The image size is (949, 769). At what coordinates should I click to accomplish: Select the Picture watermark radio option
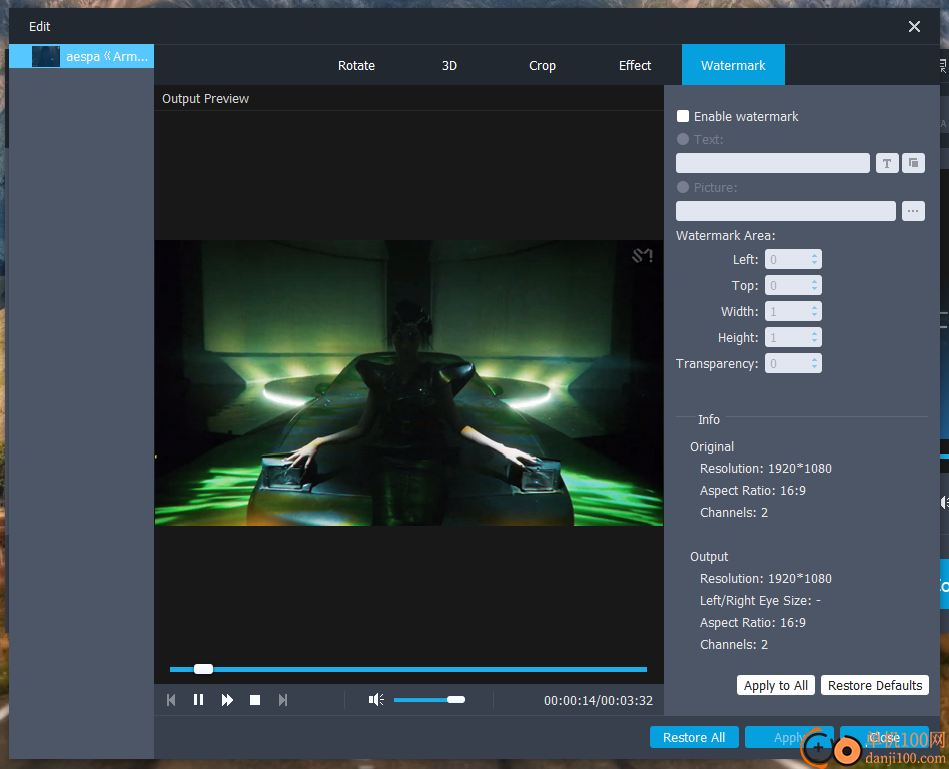[683, 188]
